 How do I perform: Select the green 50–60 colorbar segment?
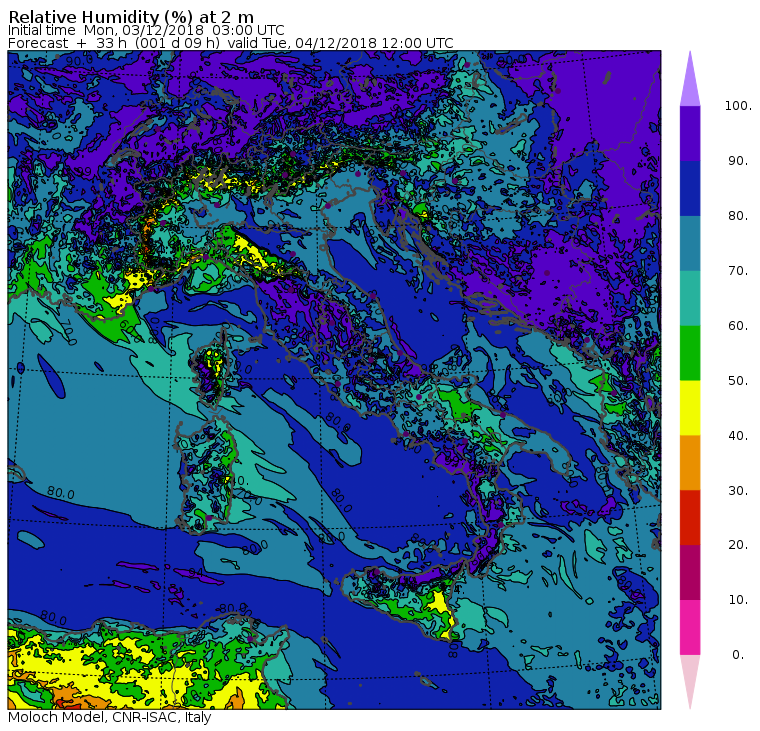690,353
